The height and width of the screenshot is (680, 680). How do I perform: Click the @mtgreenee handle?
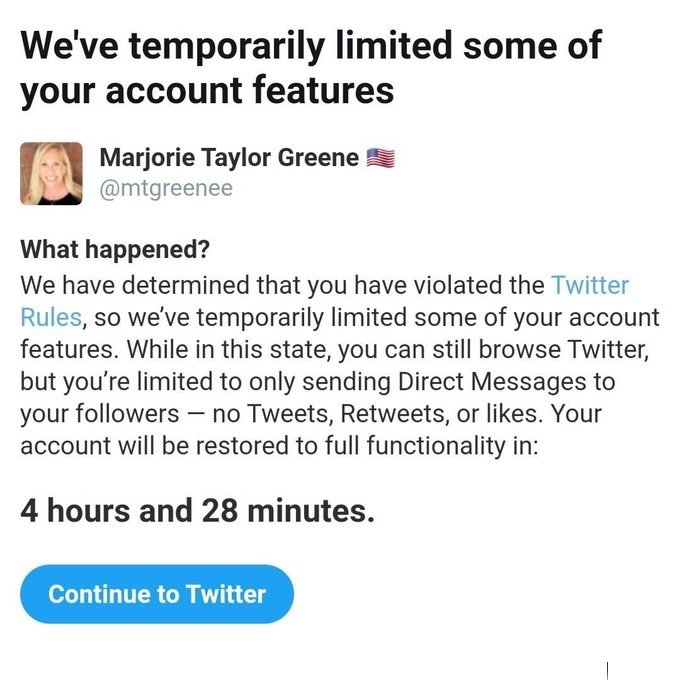click(x=165, y=188)
